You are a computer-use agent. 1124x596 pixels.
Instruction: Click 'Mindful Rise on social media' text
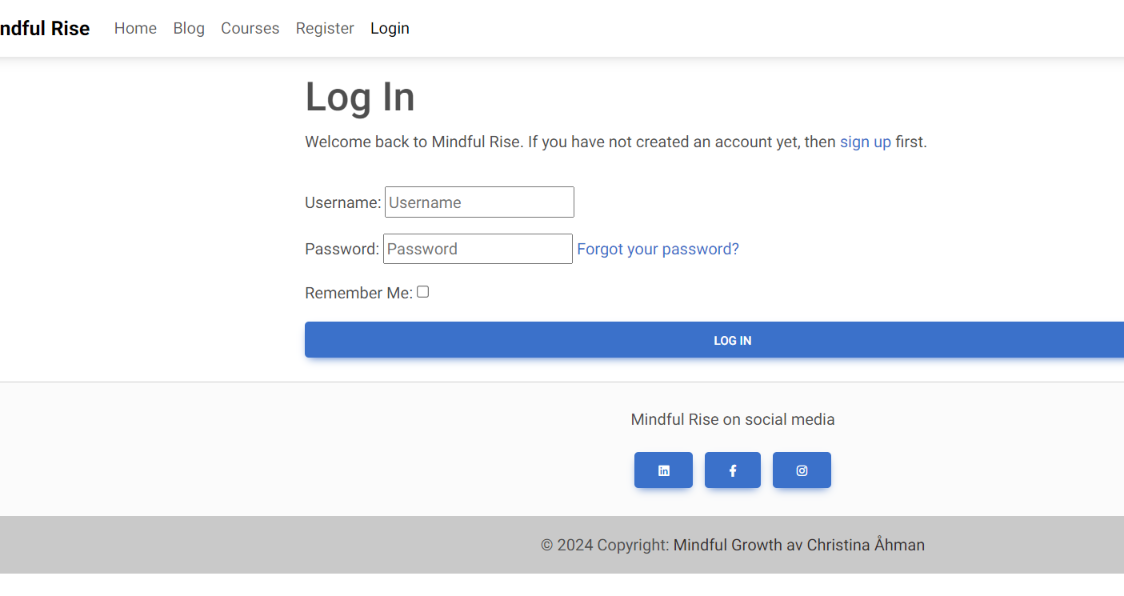[733, 420]
